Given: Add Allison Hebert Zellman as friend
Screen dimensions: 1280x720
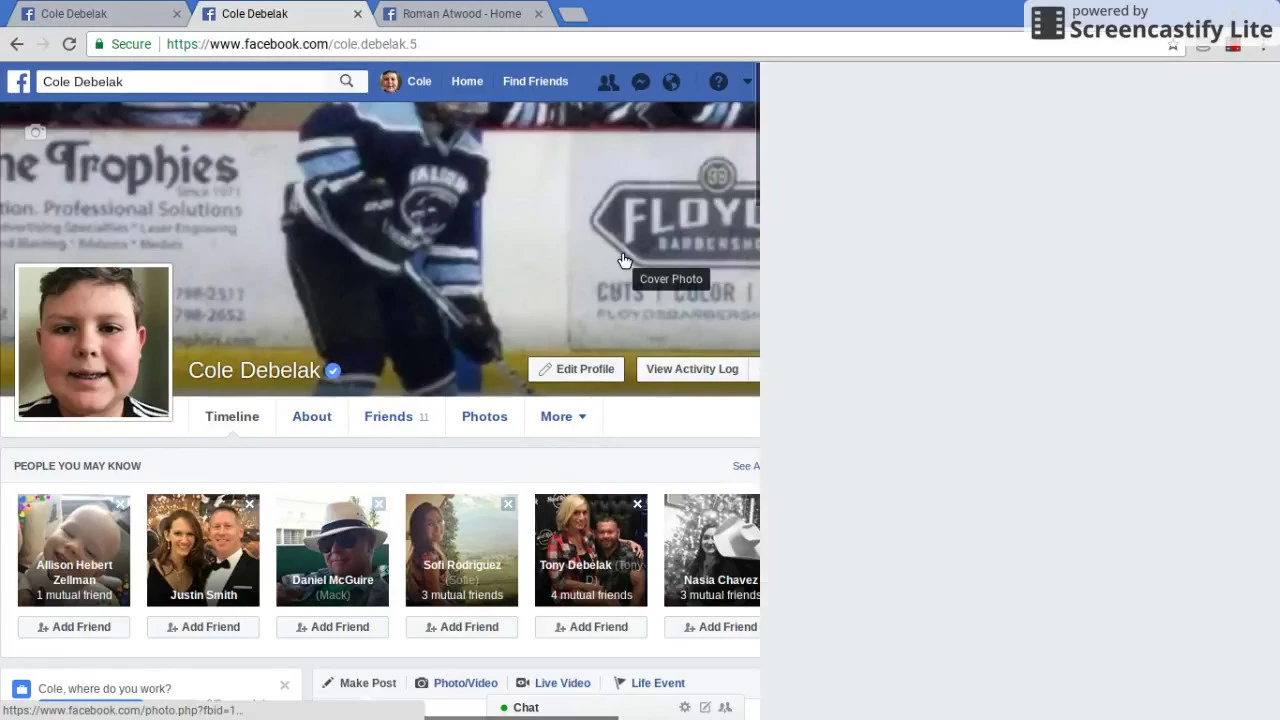Looking at the screenshot, I should click(x=74, y=627).
